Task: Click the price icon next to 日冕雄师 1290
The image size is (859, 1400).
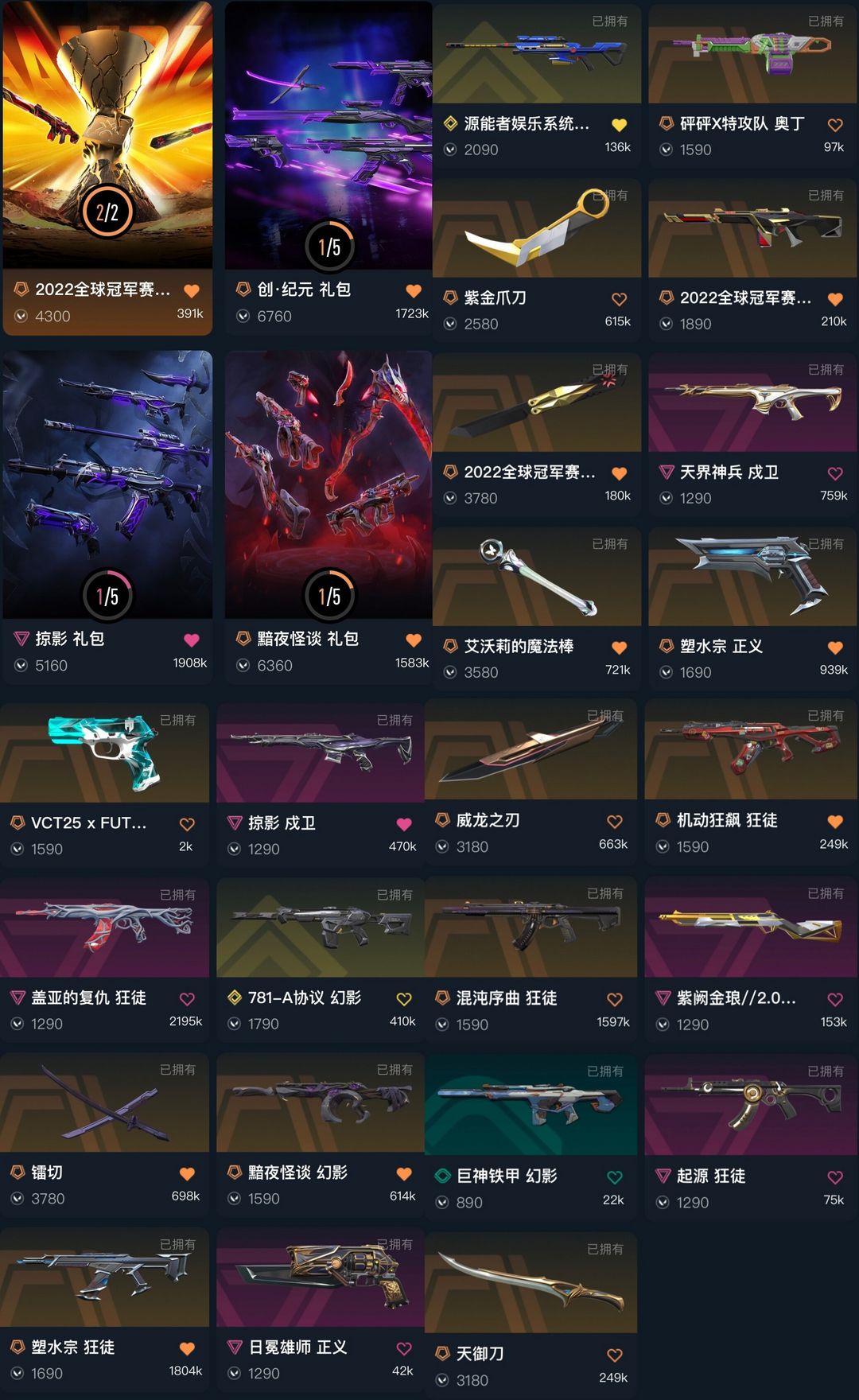Action: coord(235,1373)
